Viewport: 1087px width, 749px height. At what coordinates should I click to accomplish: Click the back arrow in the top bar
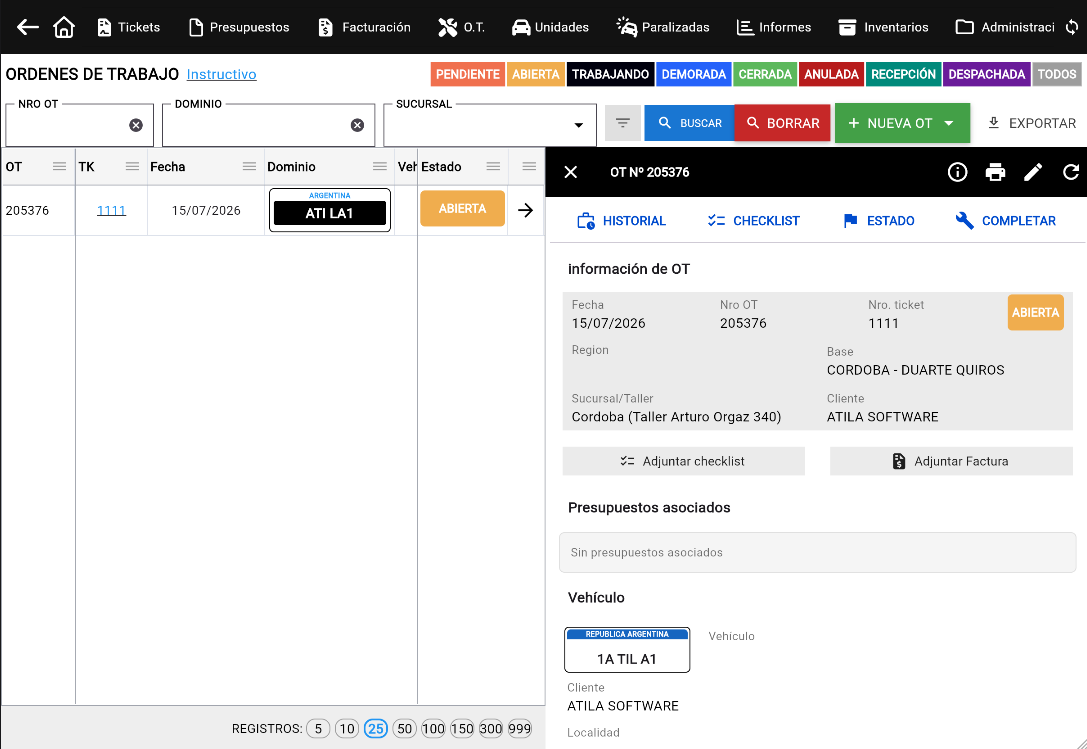point(28,27)
